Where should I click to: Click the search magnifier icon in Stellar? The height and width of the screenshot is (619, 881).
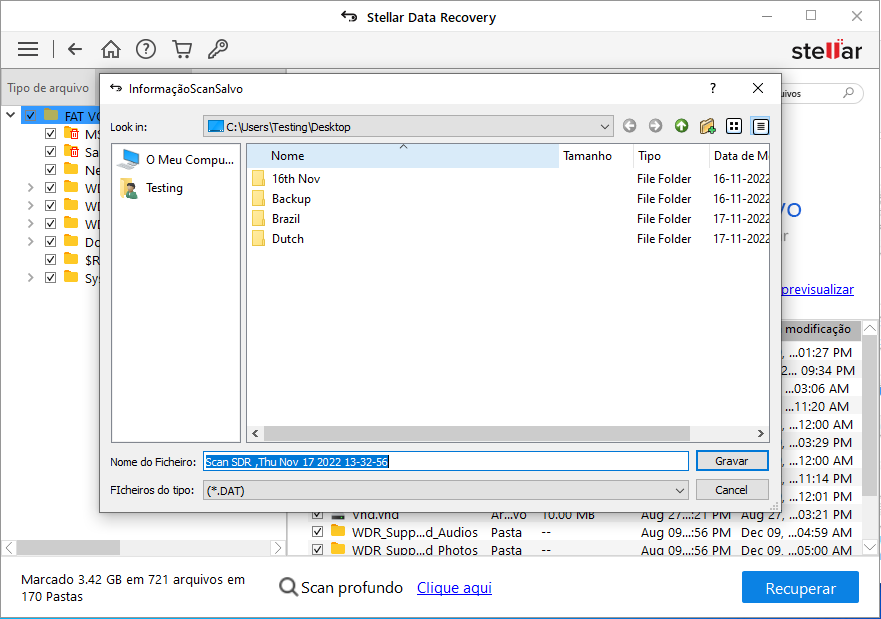pos(848,93)
